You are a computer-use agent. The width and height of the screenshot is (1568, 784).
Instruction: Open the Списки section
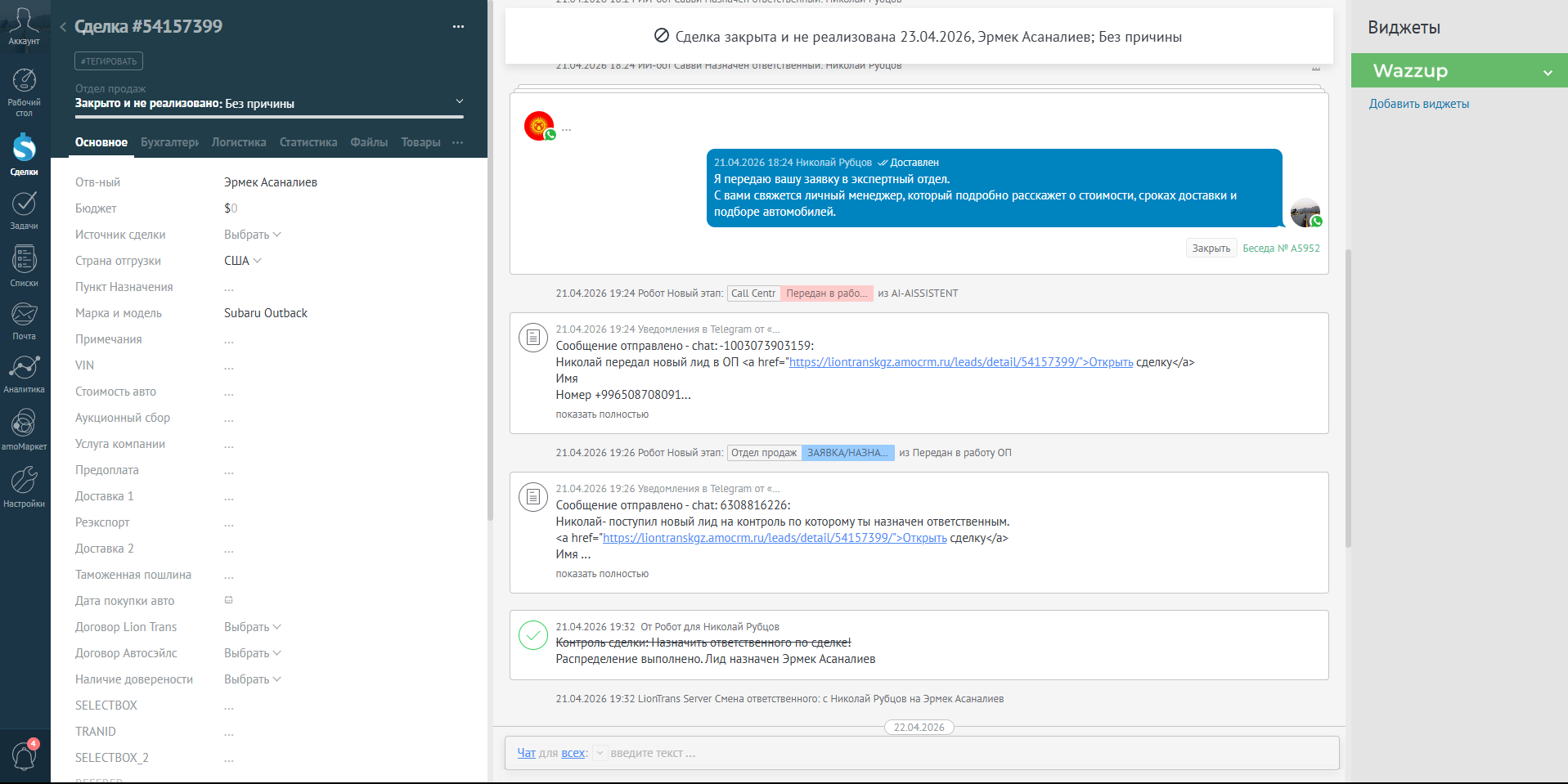24,266
